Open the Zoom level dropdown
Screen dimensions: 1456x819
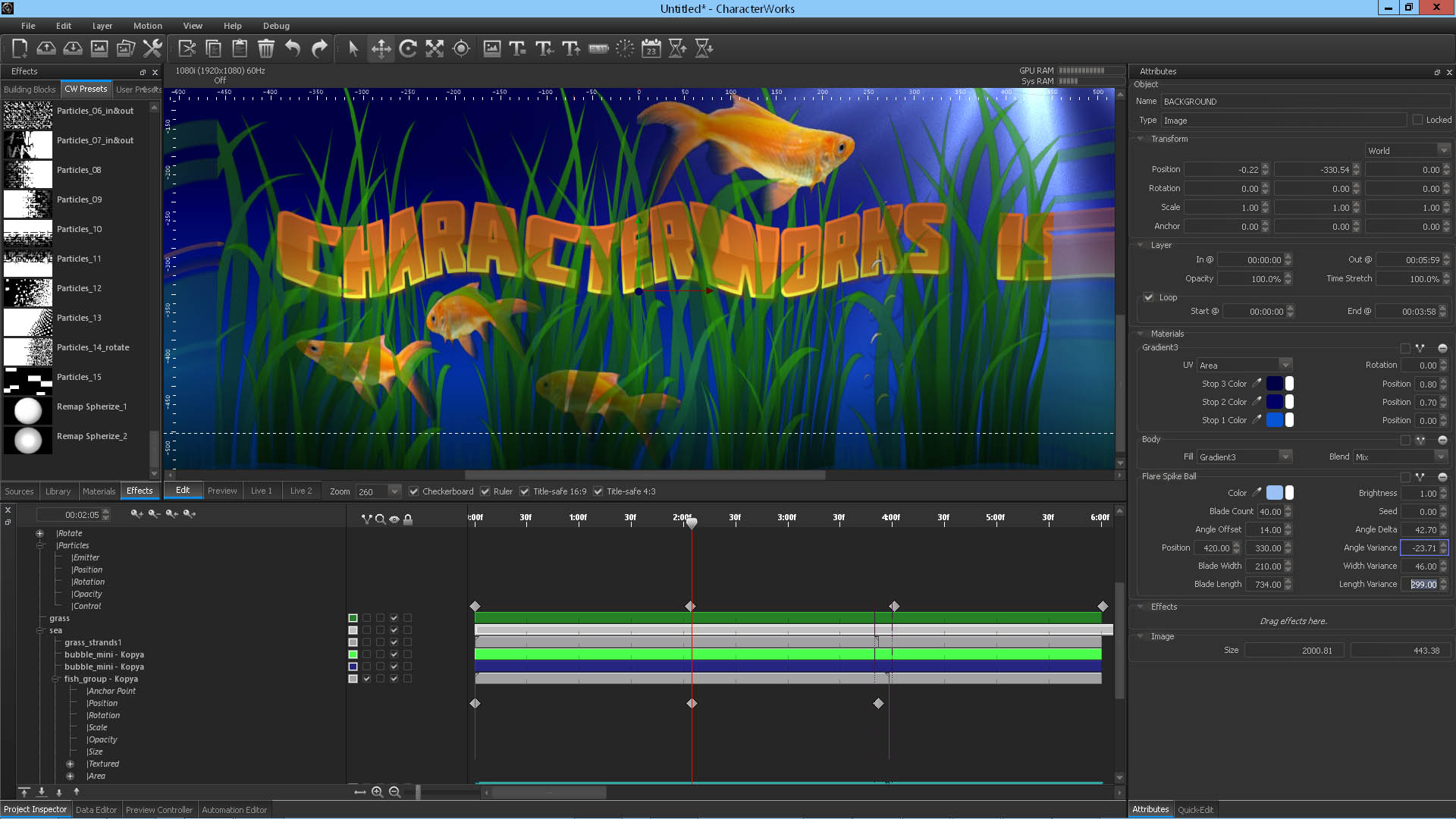(x=394, y=491)
